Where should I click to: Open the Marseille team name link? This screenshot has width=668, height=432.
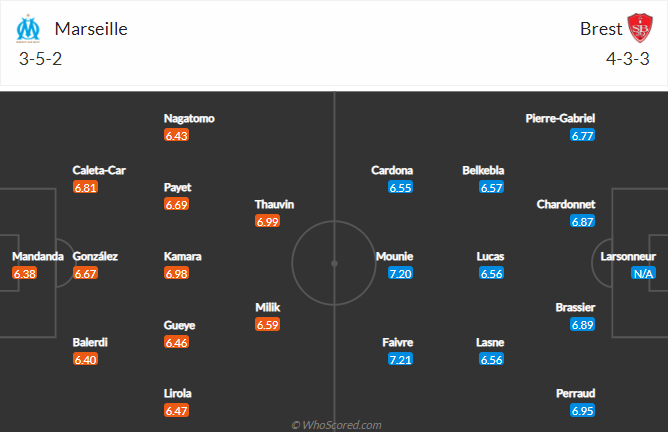tap(90, 28)
